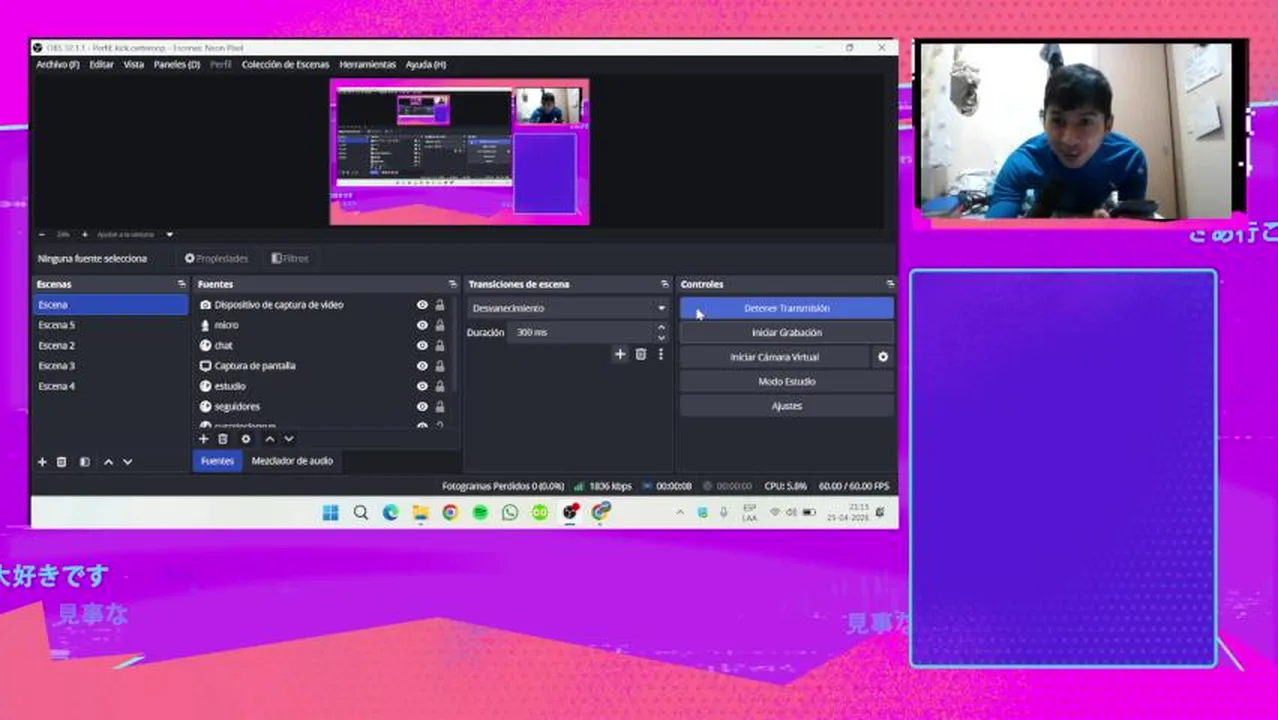Viewport: 1278px width, 720px height.
Task: Open Ajustes settings button
Action: click(787, 406)
